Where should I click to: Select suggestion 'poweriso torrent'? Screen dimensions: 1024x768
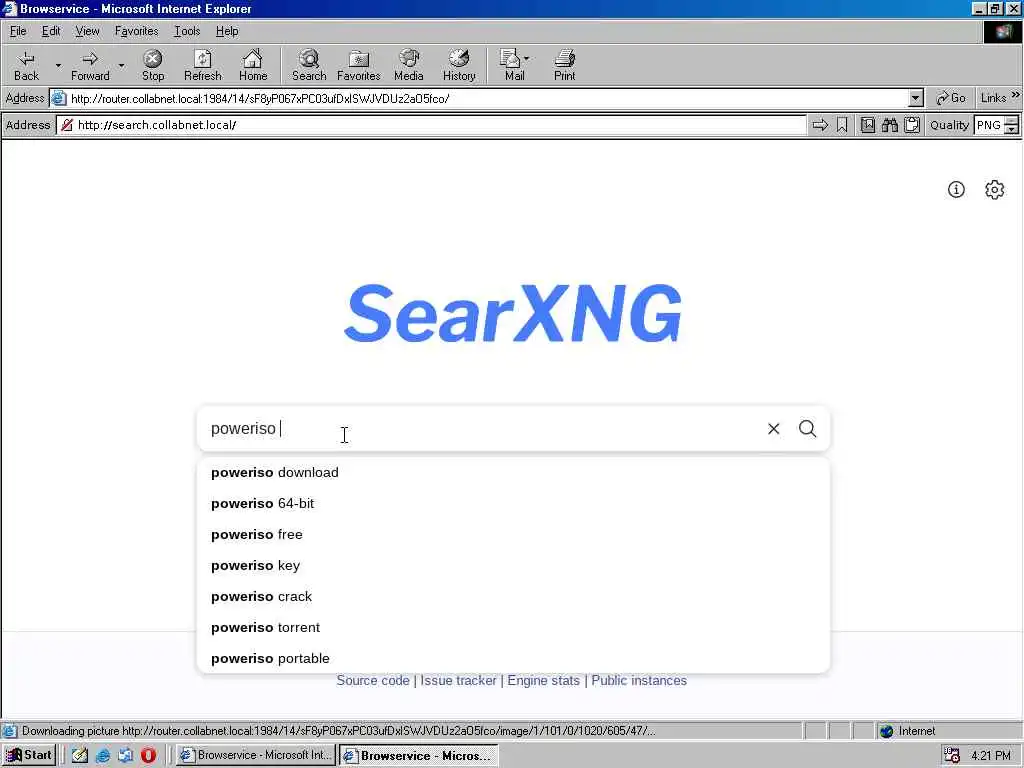click(x=513, y=628)
